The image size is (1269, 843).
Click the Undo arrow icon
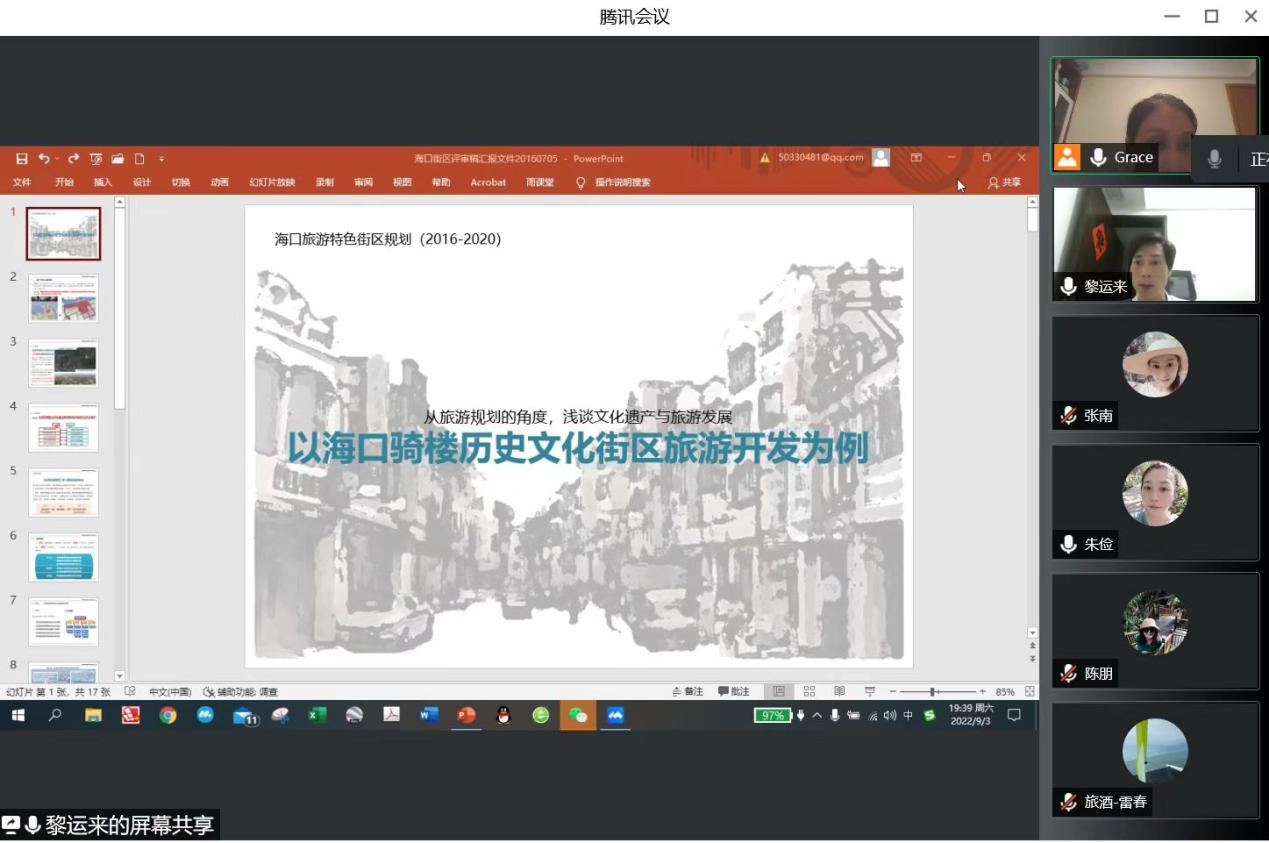[44, 159]
